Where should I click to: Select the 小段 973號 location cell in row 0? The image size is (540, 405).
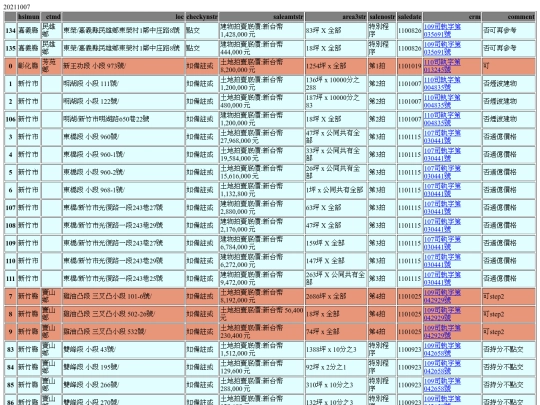123,66
